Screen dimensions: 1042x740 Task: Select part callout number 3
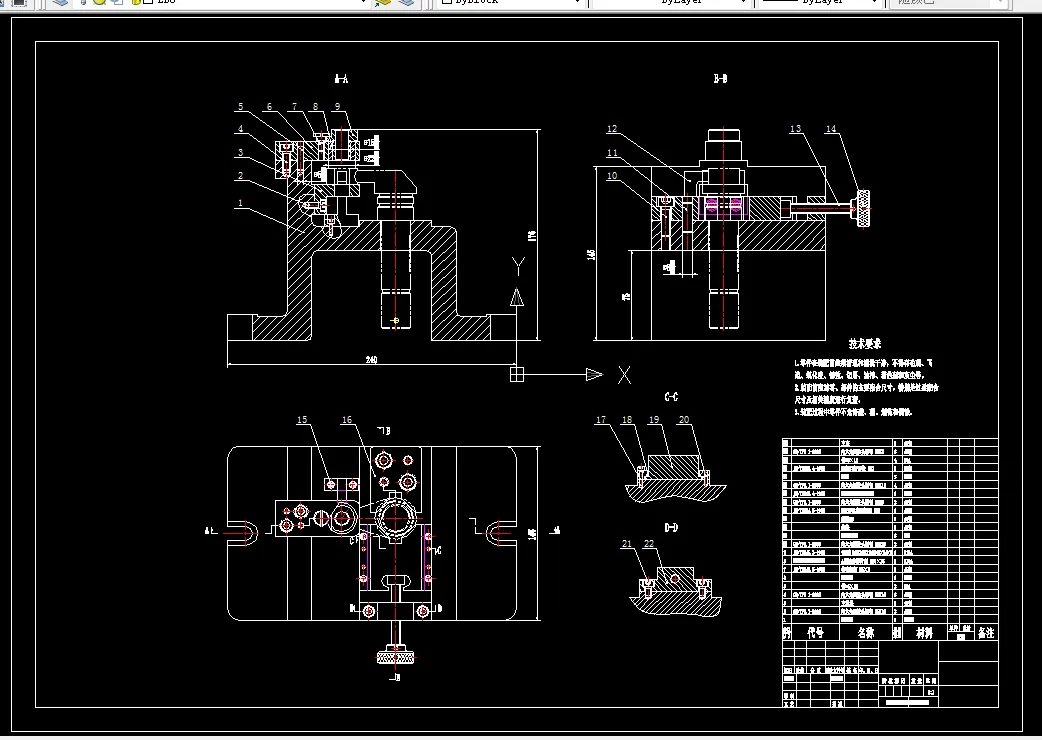click(x=240, y=153)
